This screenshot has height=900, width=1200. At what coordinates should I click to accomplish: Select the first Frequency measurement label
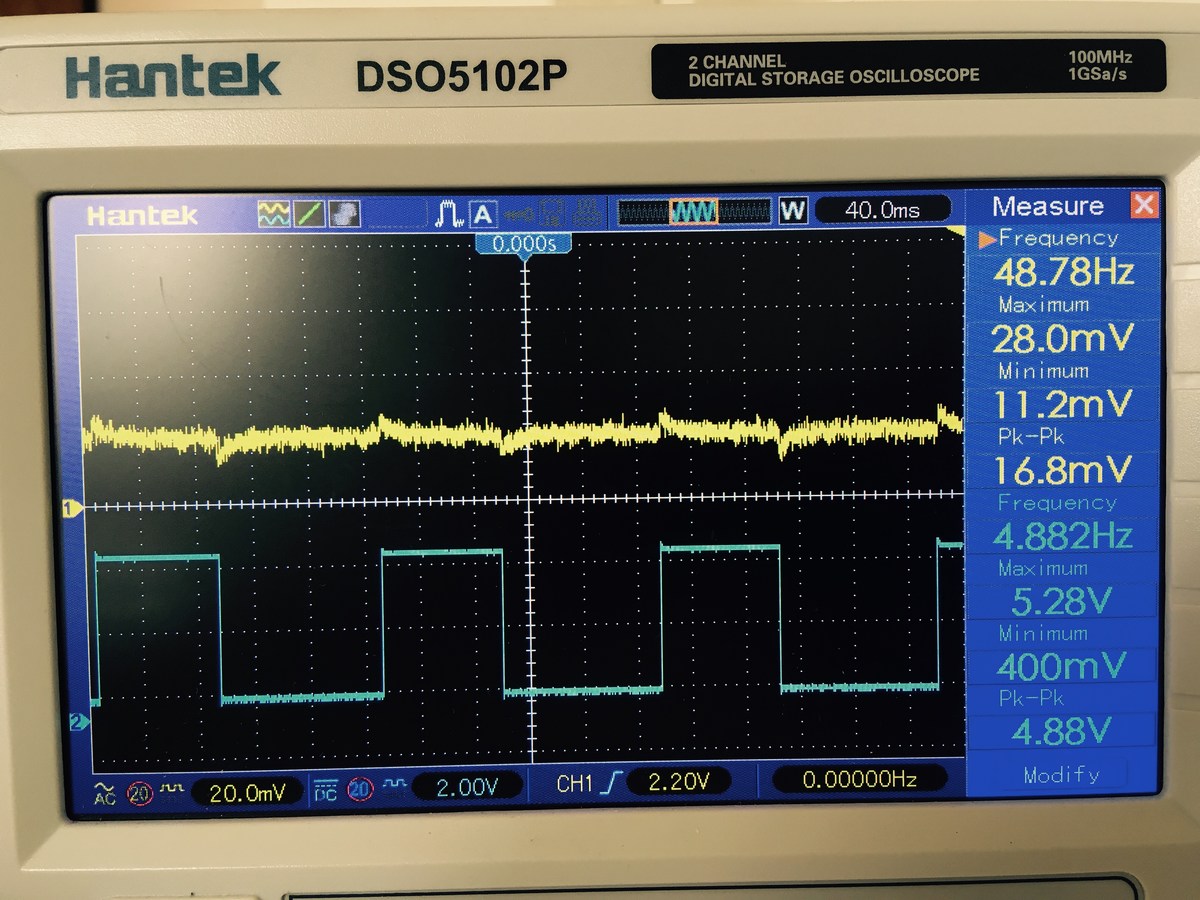pyautogui.click(x=1057, y=238)
